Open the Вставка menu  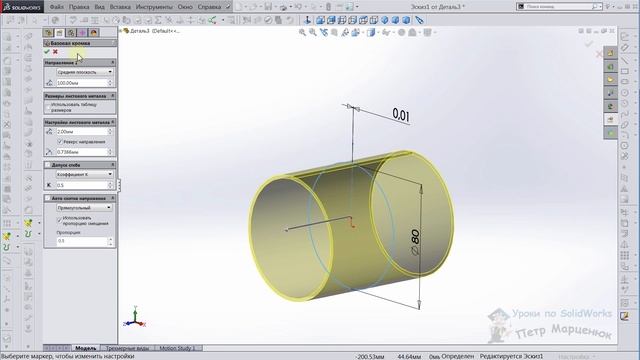click(x=120, y=7)
